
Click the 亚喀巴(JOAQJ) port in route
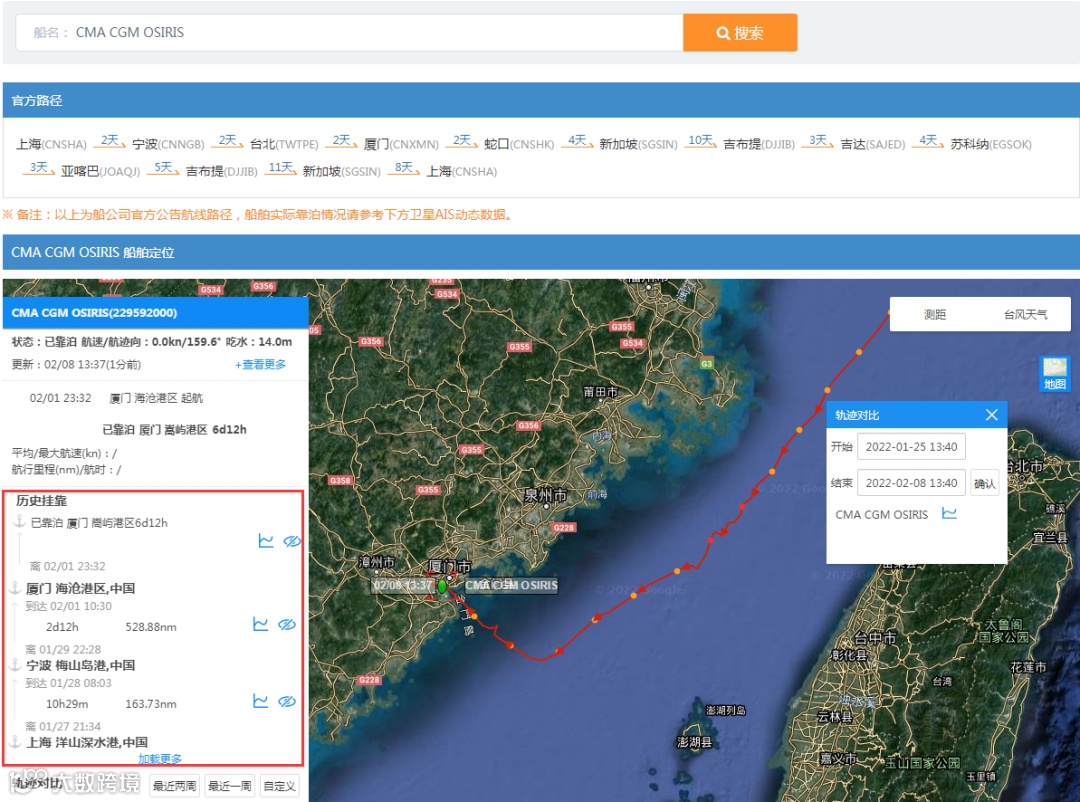[x=101, y=171]
